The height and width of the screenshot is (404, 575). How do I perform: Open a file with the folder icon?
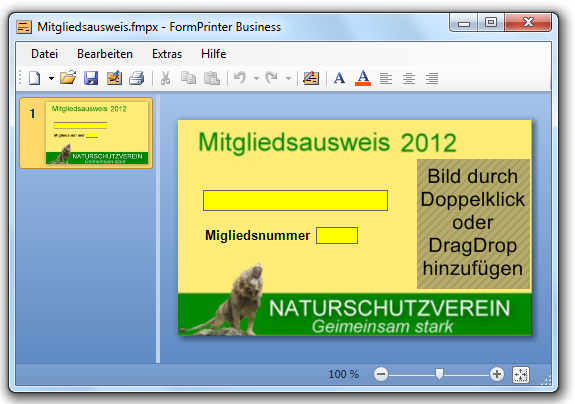(x=68, y=78)
